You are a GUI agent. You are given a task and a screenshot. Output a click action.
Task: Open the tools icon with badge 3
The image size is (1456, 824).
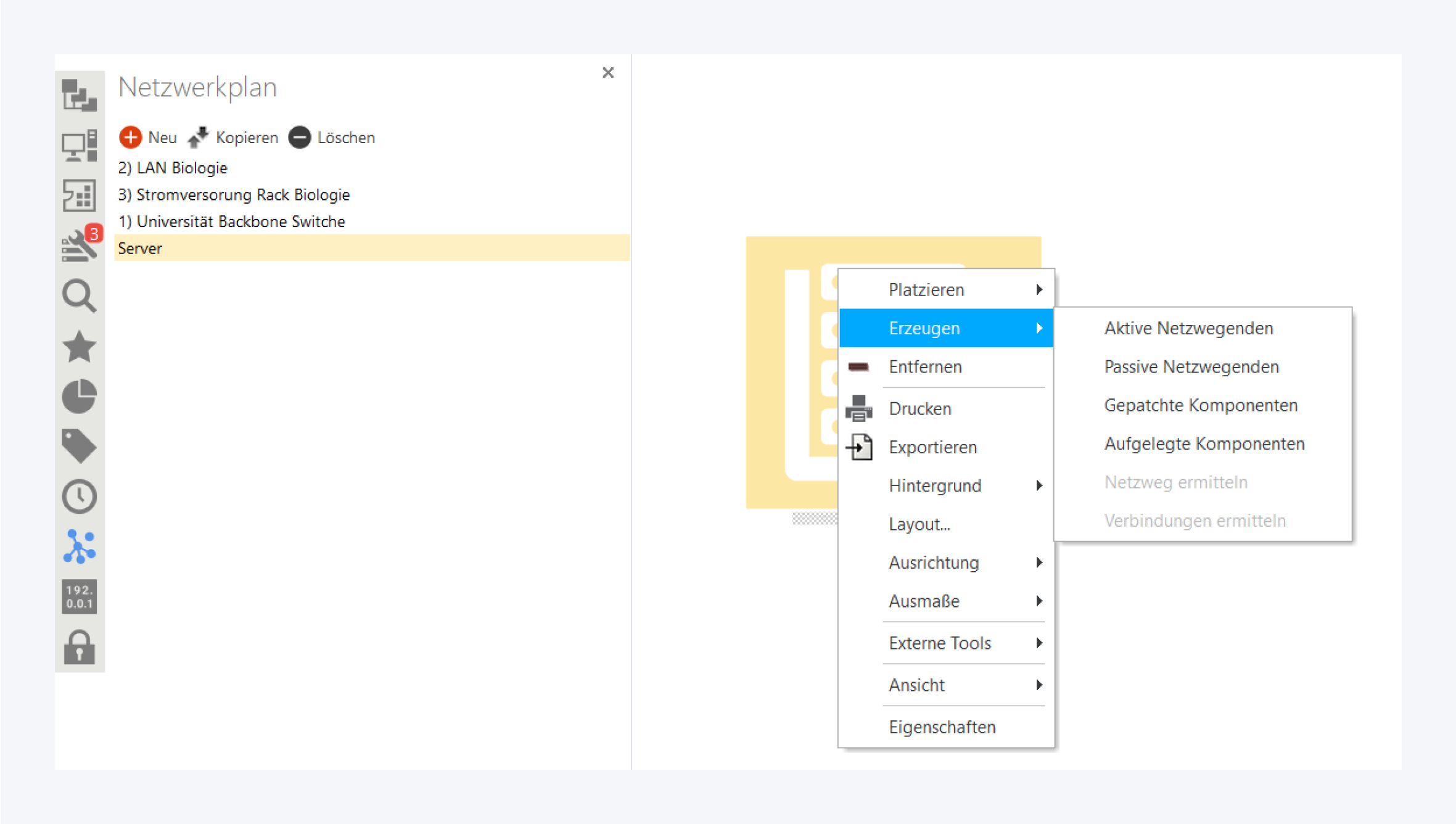pyautogui.click(x=79, y=245)
